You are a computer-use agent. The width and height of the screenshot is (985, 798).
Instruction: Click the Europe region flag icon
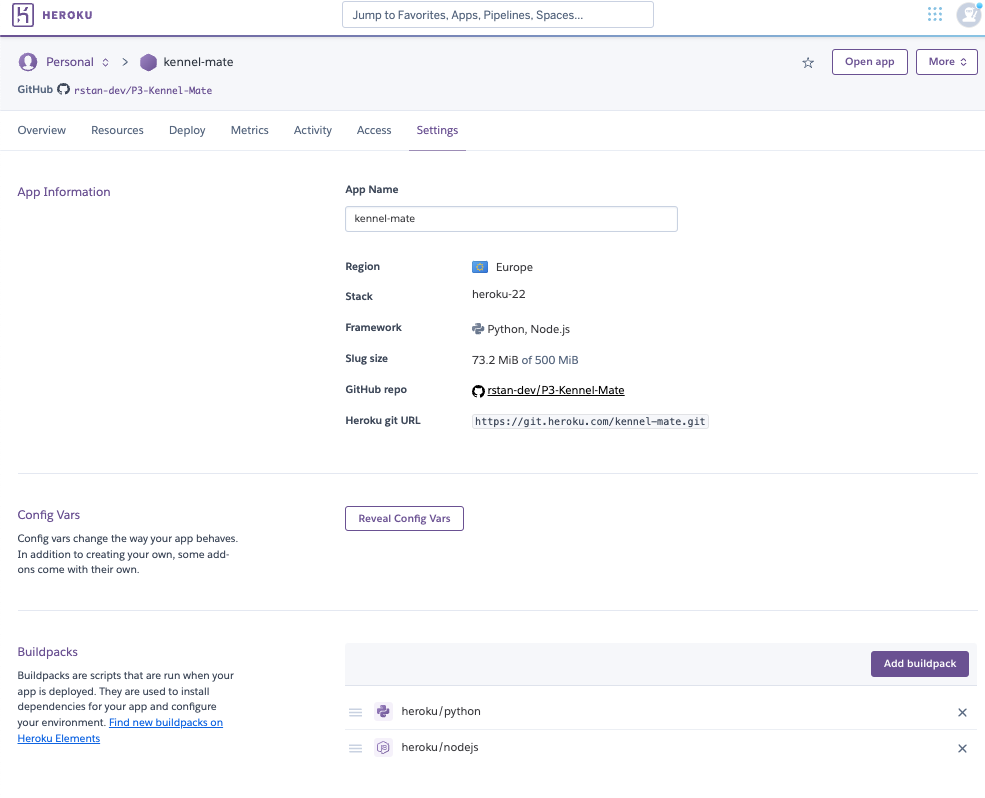tap(480, 267)
